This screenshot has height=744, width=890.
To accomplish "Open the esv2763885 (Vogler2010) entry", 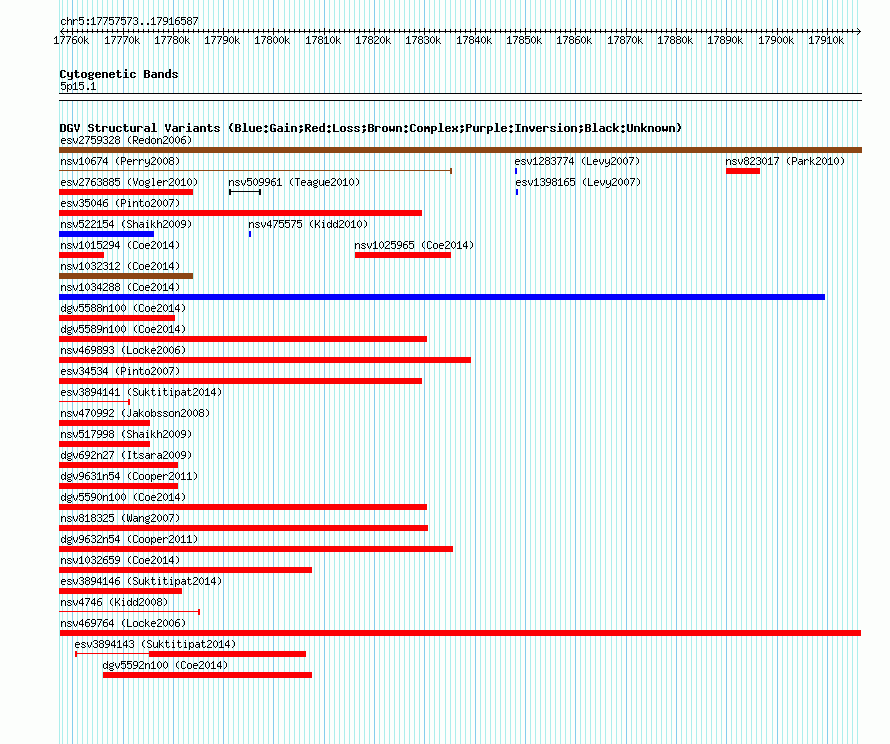I will point(129,182).
